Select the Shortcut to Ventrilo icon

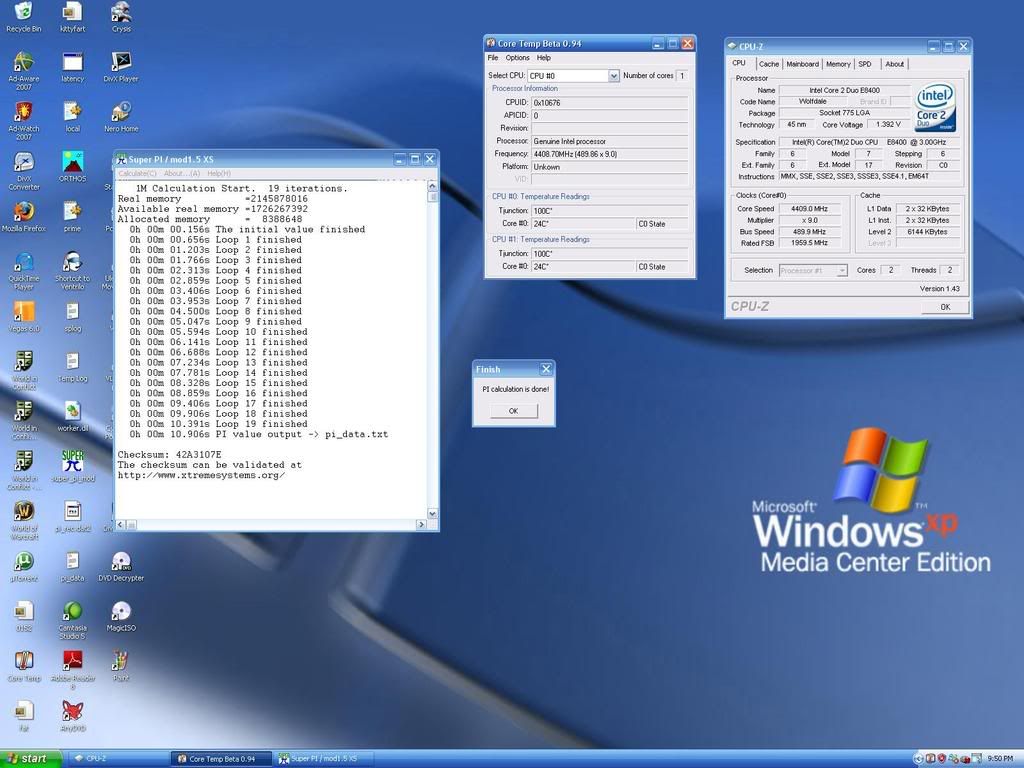[x=72, y=270]
